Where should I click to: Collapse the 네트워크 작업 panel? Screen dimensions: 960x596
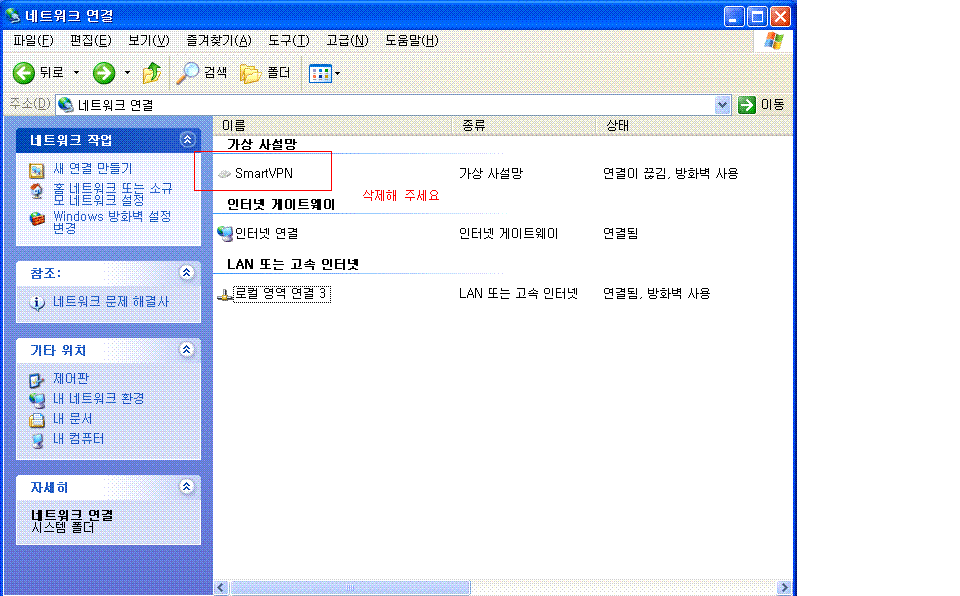tap(187, 140)
